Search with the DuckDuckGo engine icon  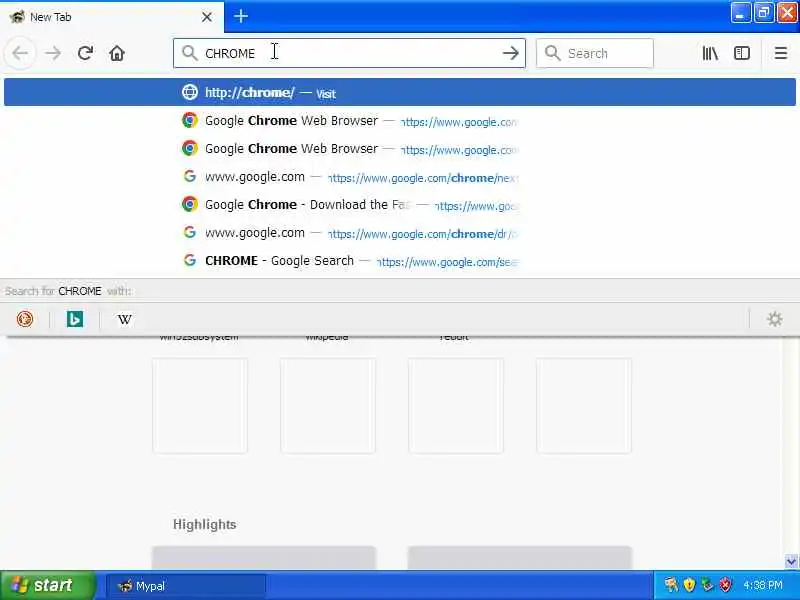(24, 319)
